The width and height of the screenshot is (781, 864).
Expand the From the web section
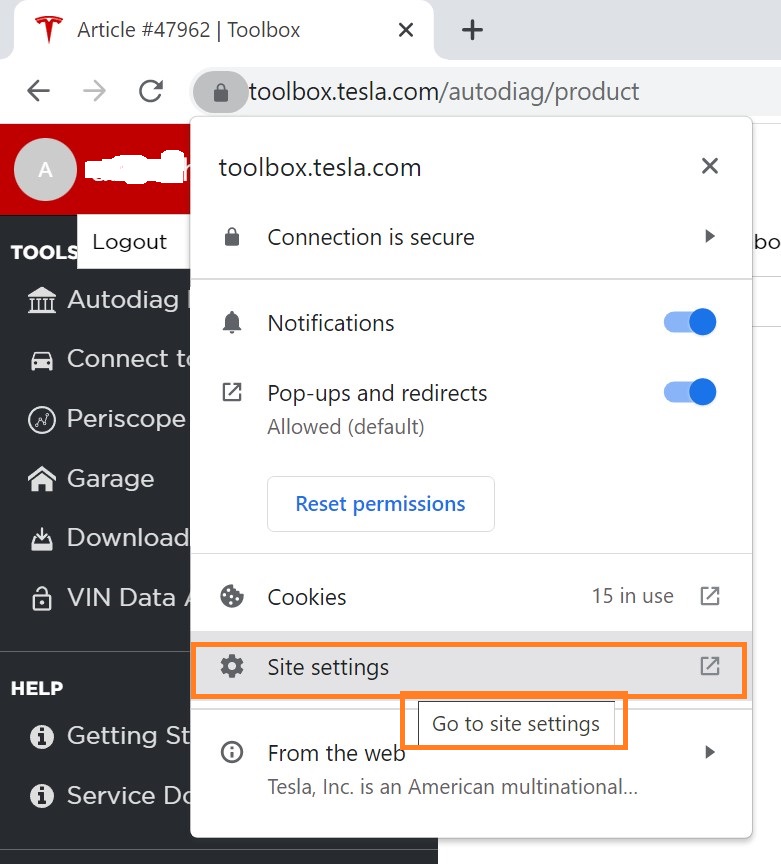(710, 752)
